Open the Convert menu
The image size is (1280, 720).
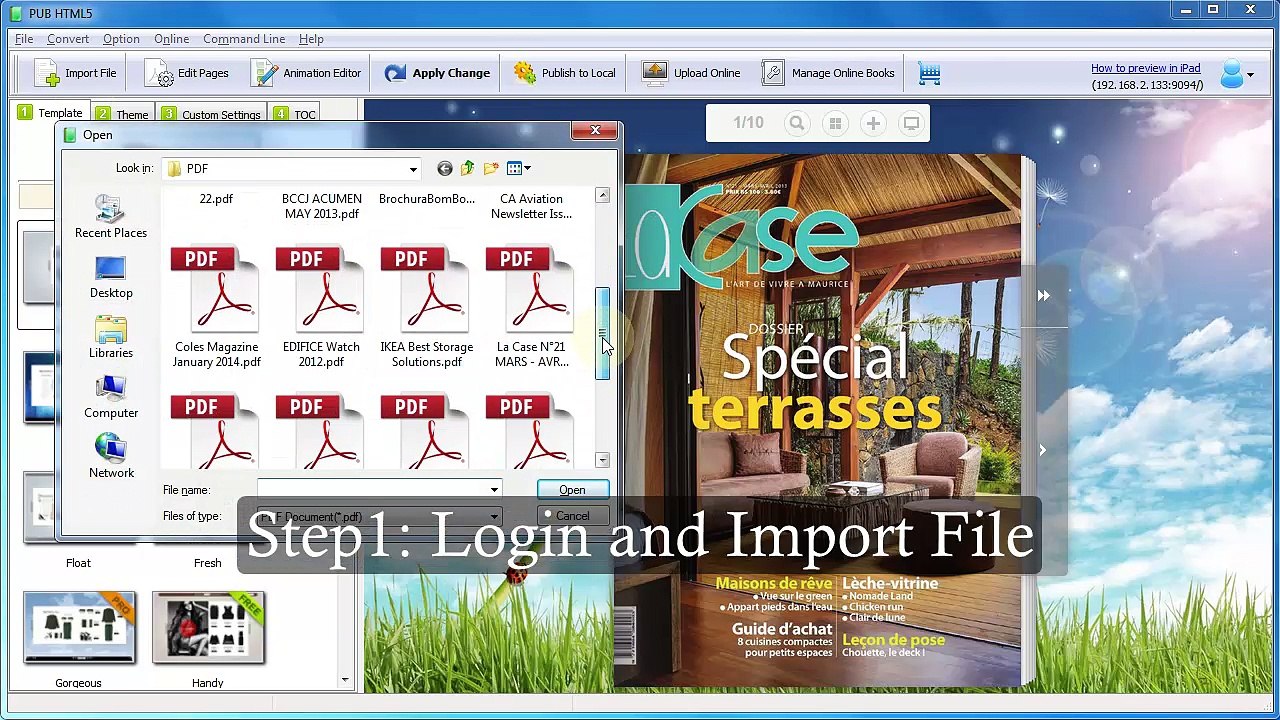pyautogui.click(x=68, y=39)
